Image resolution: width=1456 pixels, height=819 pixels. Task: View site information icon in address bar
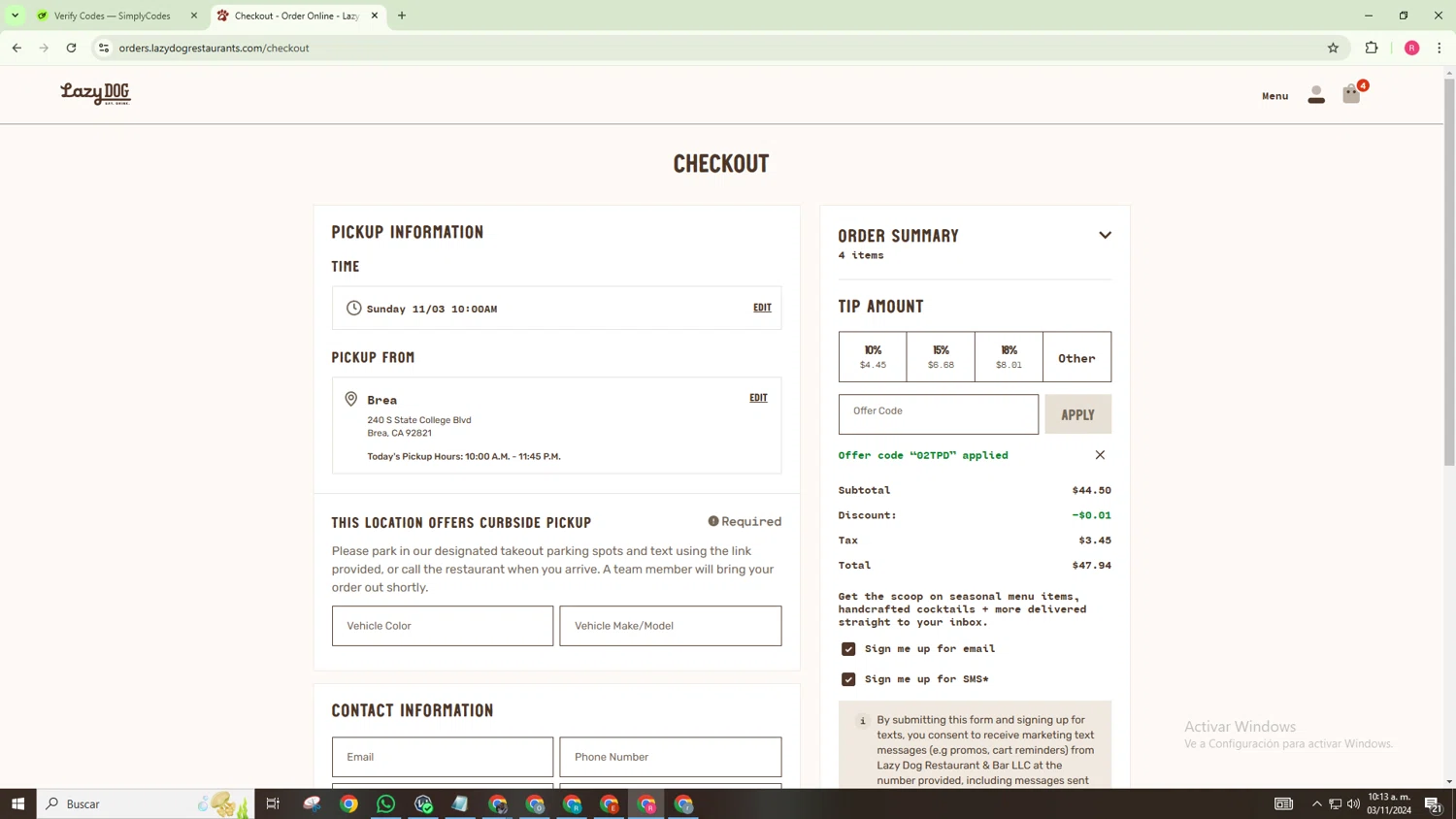pos(104,48)
